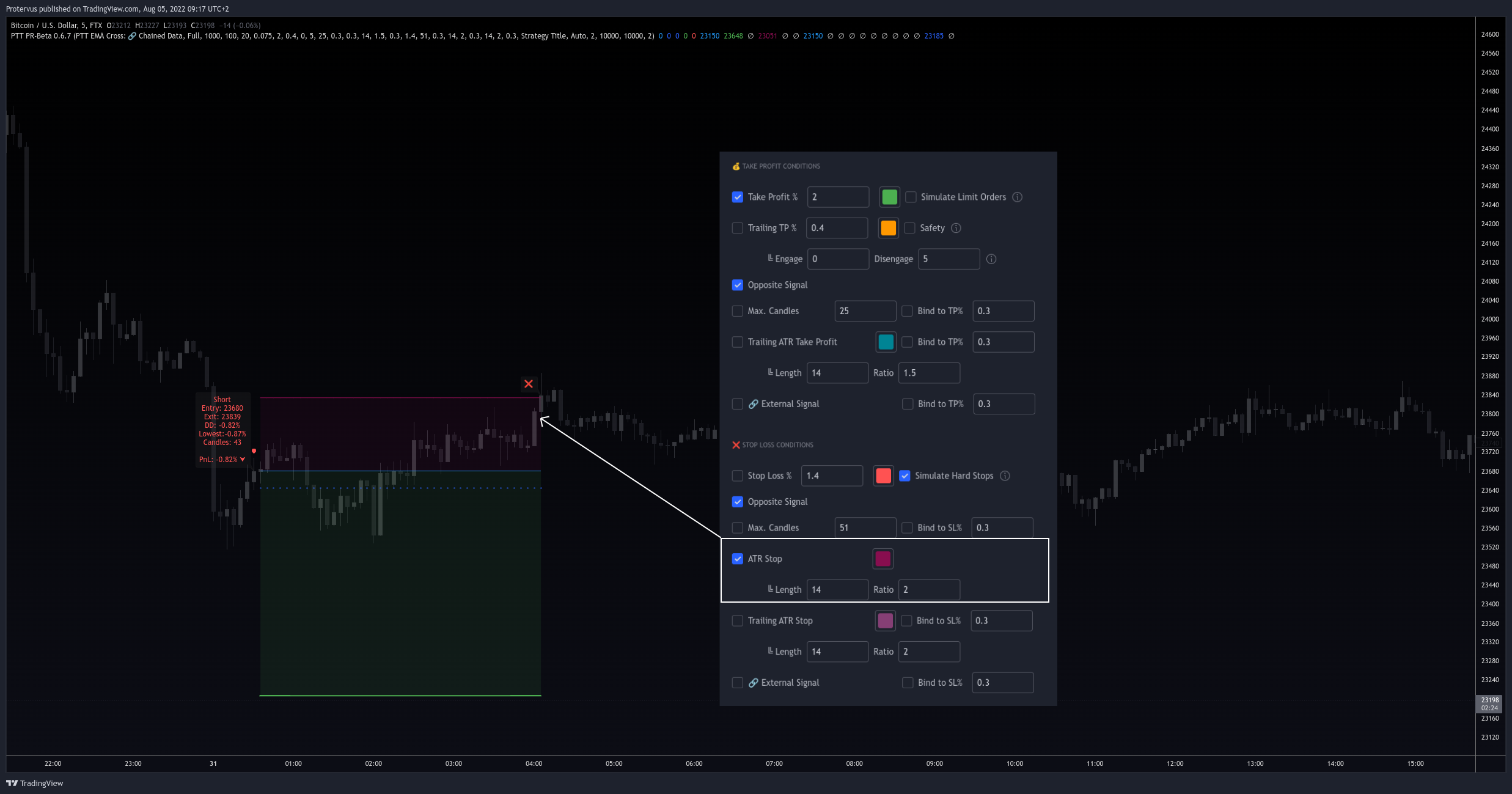Open the purple Trailing ATR Stop swatch
The width and height of the screenshot is (1512, 794).
885,620
